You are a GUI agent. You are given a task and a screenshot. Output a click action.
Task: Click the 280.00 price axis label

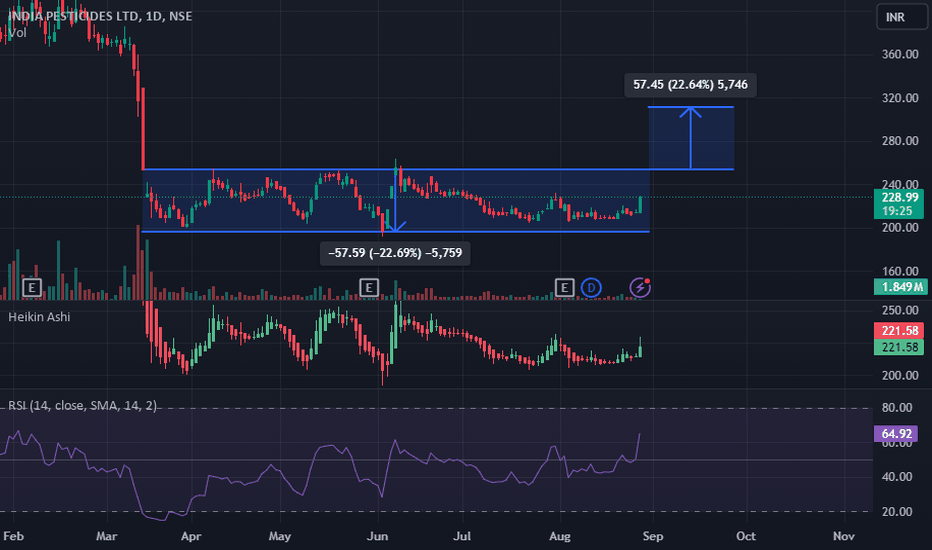pyautogui.click(x=900, y=141)
